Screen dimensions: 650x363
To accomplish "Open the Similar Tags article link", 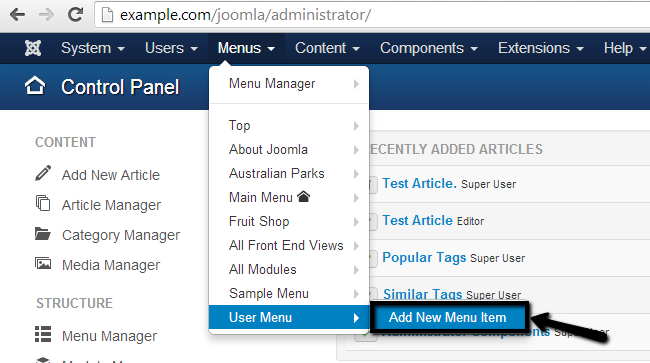I will click(422, 294).
